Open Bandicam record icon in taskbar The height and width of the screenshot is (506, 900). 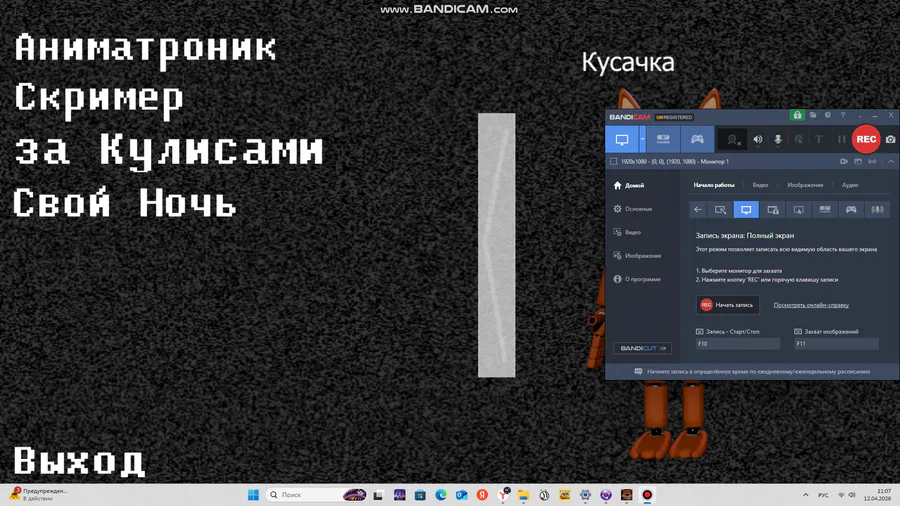[x=647, y=495]
